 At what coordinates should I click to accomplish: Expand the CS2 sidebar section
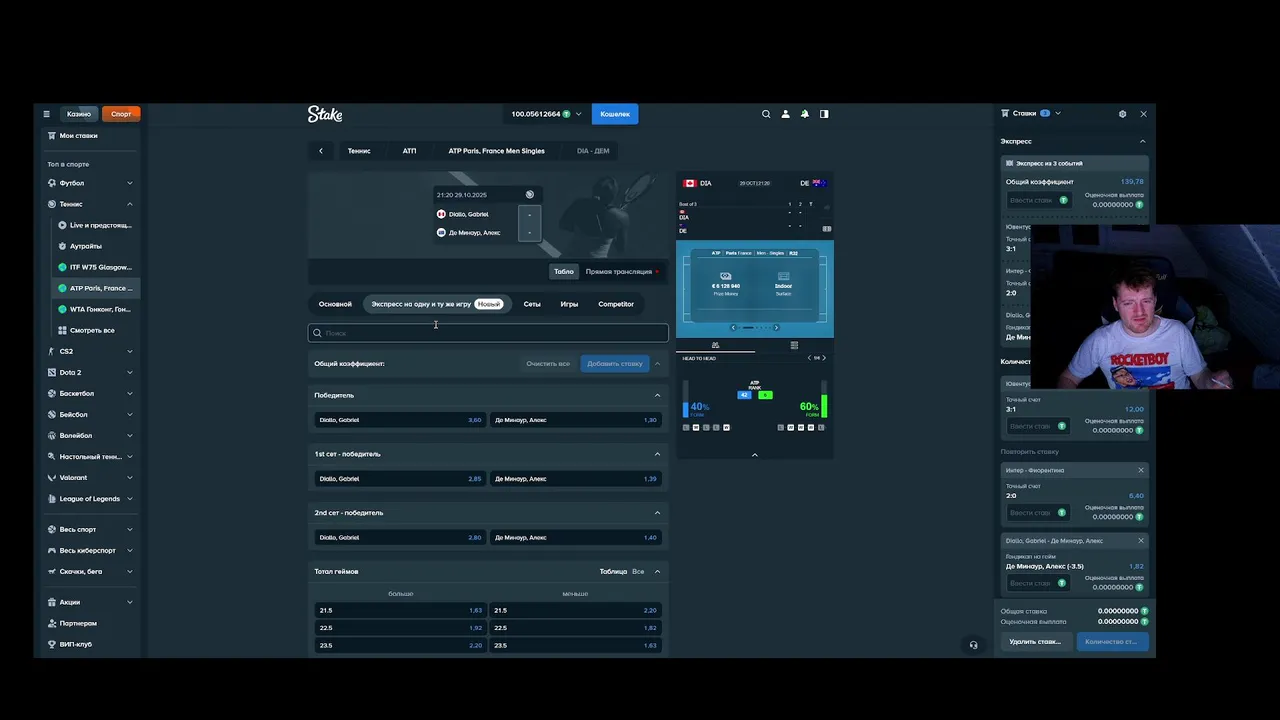(x=130, y=351)
